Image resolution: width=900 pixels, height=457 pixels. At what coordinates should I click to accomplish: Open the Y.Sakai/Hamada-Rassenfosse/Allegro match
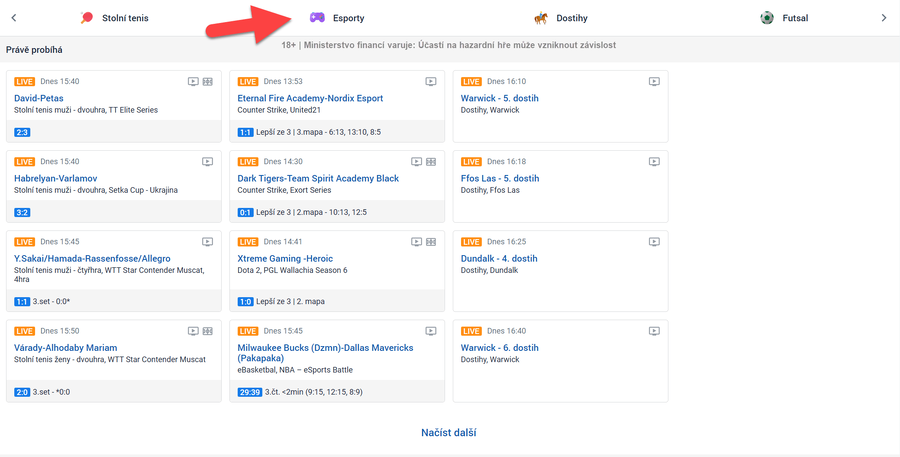pos(92,258)
